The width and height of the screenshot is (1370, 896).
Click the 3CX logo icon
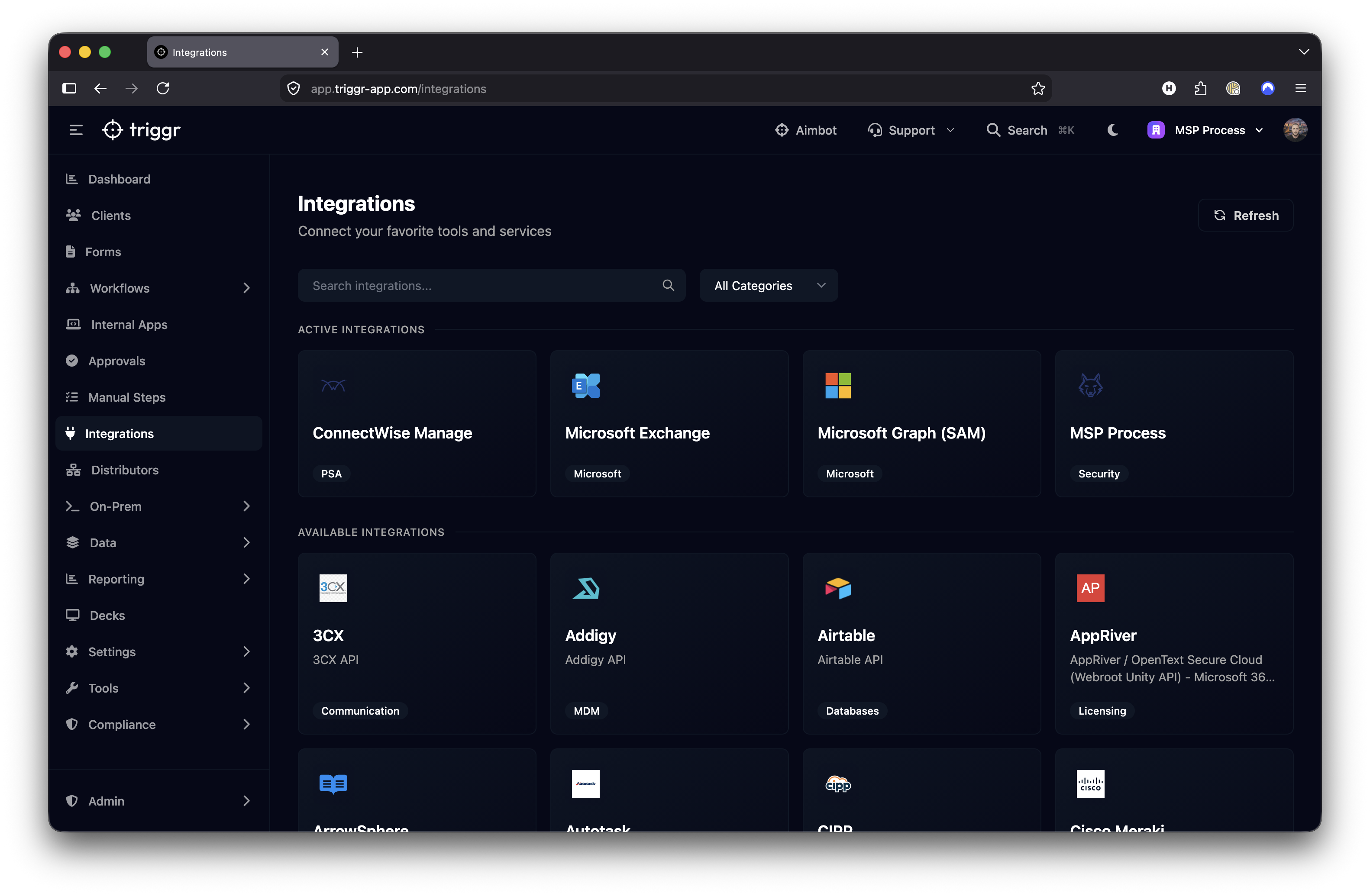(333, 588)
